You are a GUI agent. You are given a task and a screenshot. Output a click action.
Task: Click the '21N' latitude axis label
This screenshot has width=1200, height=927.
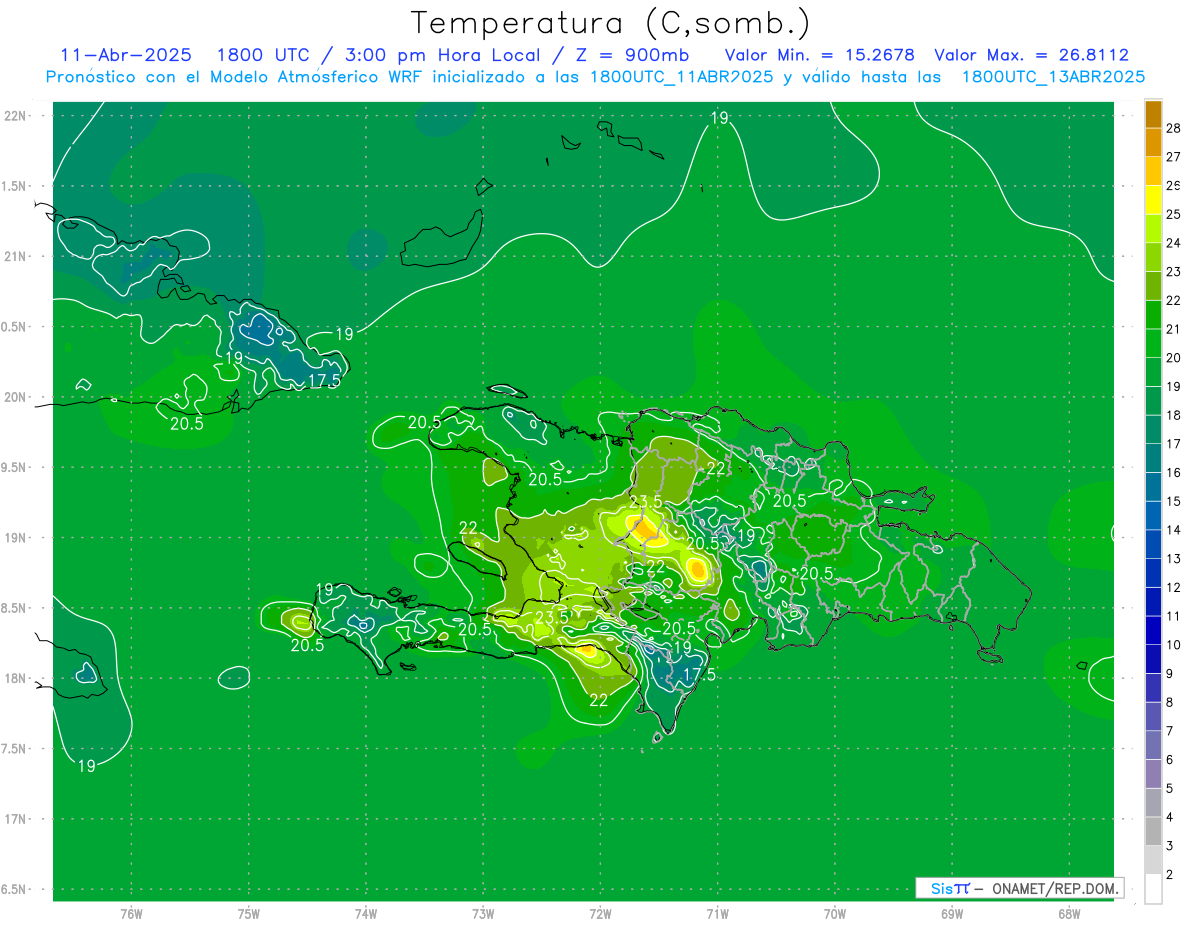[x=15, y=256]
